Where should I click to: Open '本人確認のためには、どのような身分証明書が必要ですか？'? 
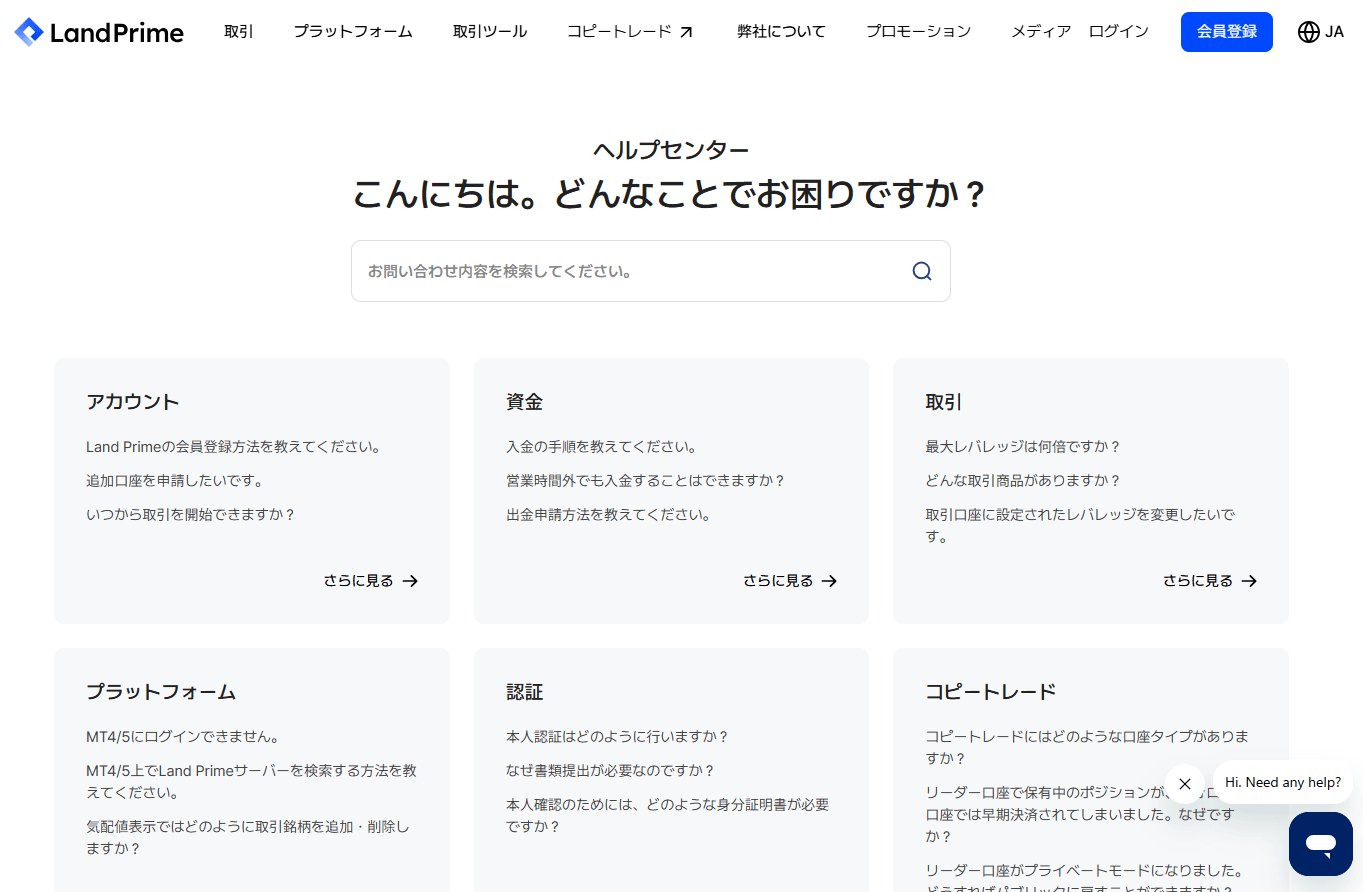click(x=668, y=816)
